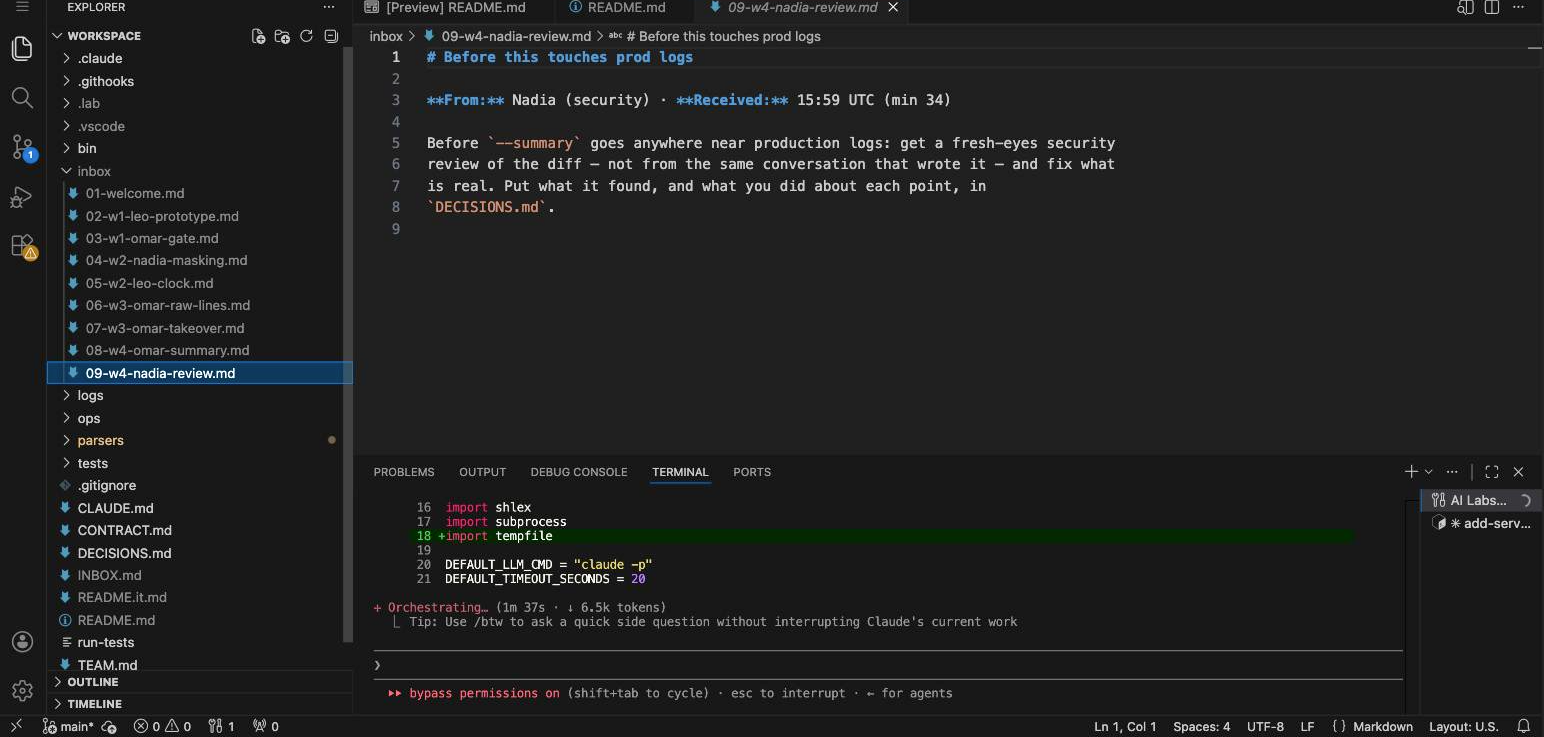Create a new file in workspace
The height and width of the screenshot is (737, 1544).
[258, 36]
